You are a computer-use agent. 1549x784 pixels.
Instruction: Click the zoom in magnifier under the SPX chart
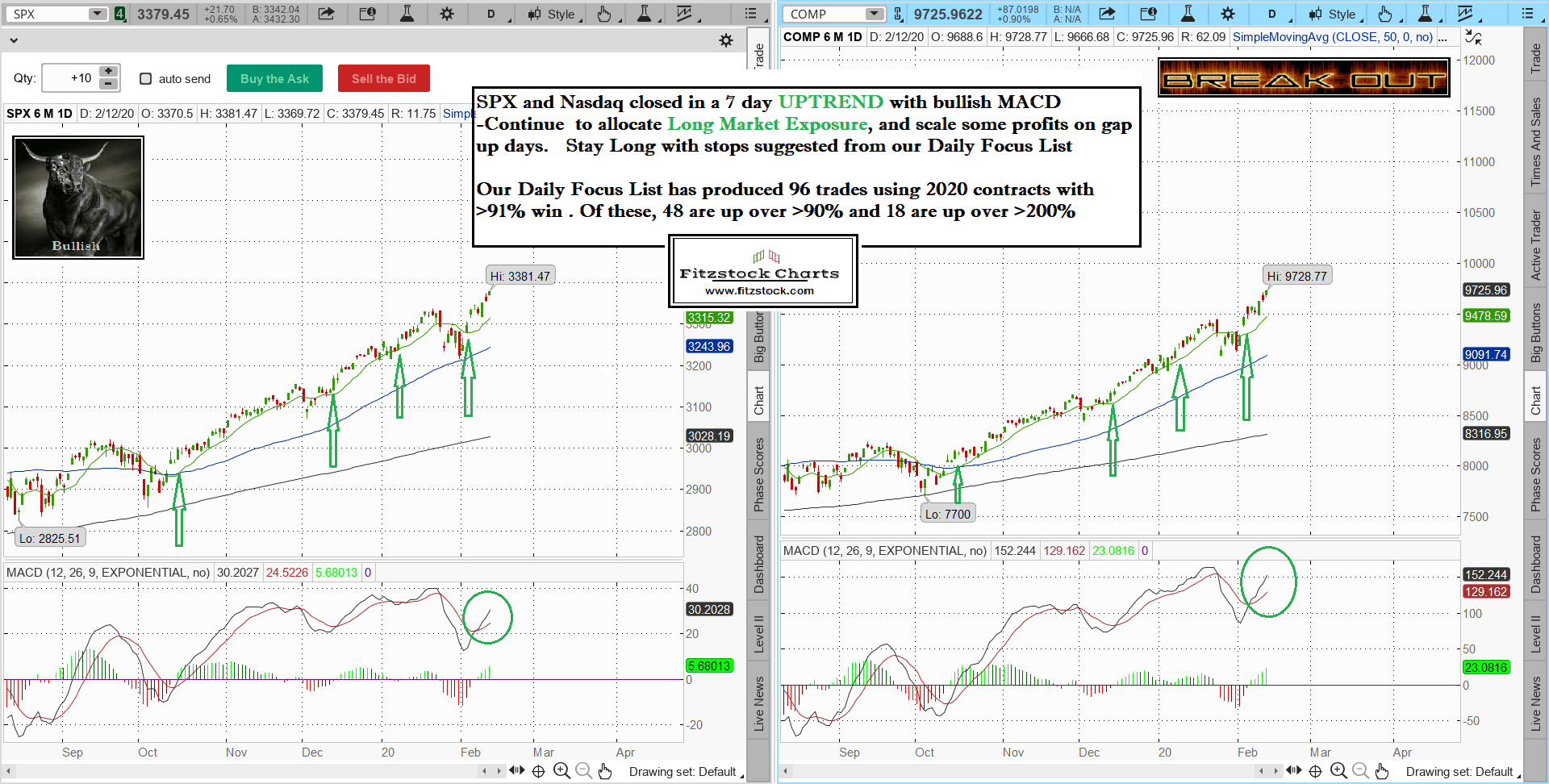[x=562, y=771]
